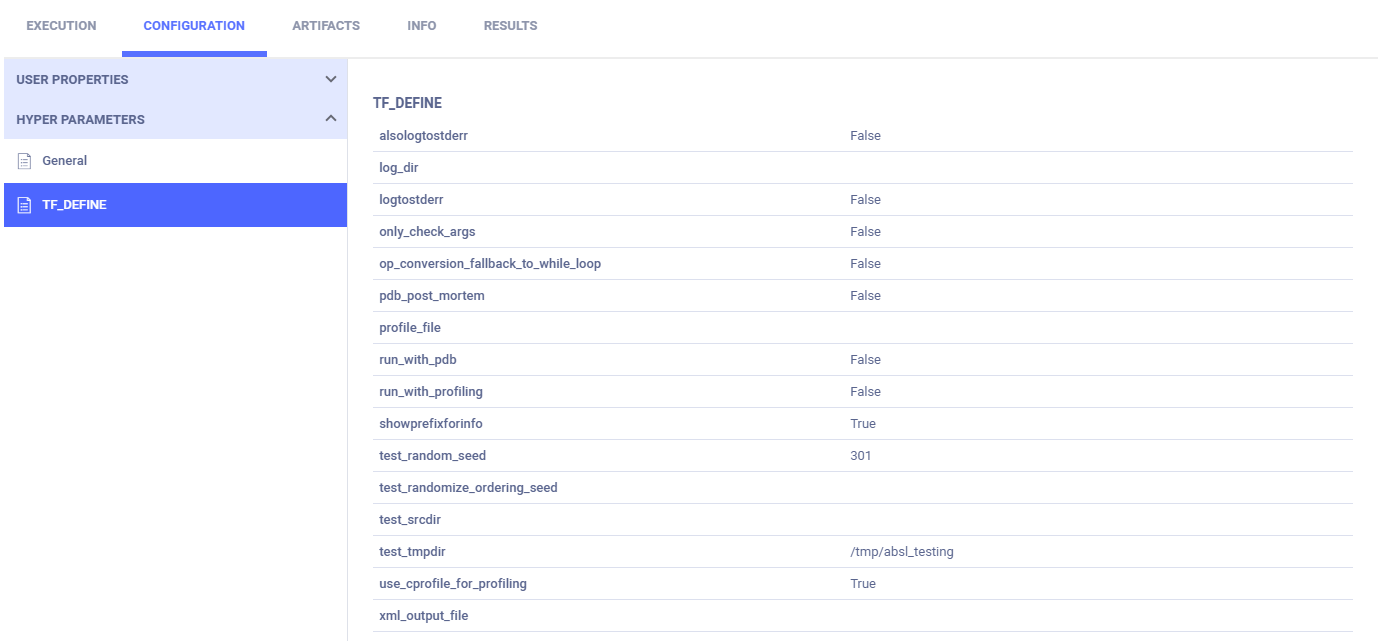
Task: Click the False value for run_with_pdb
Action: coord(865,359)
